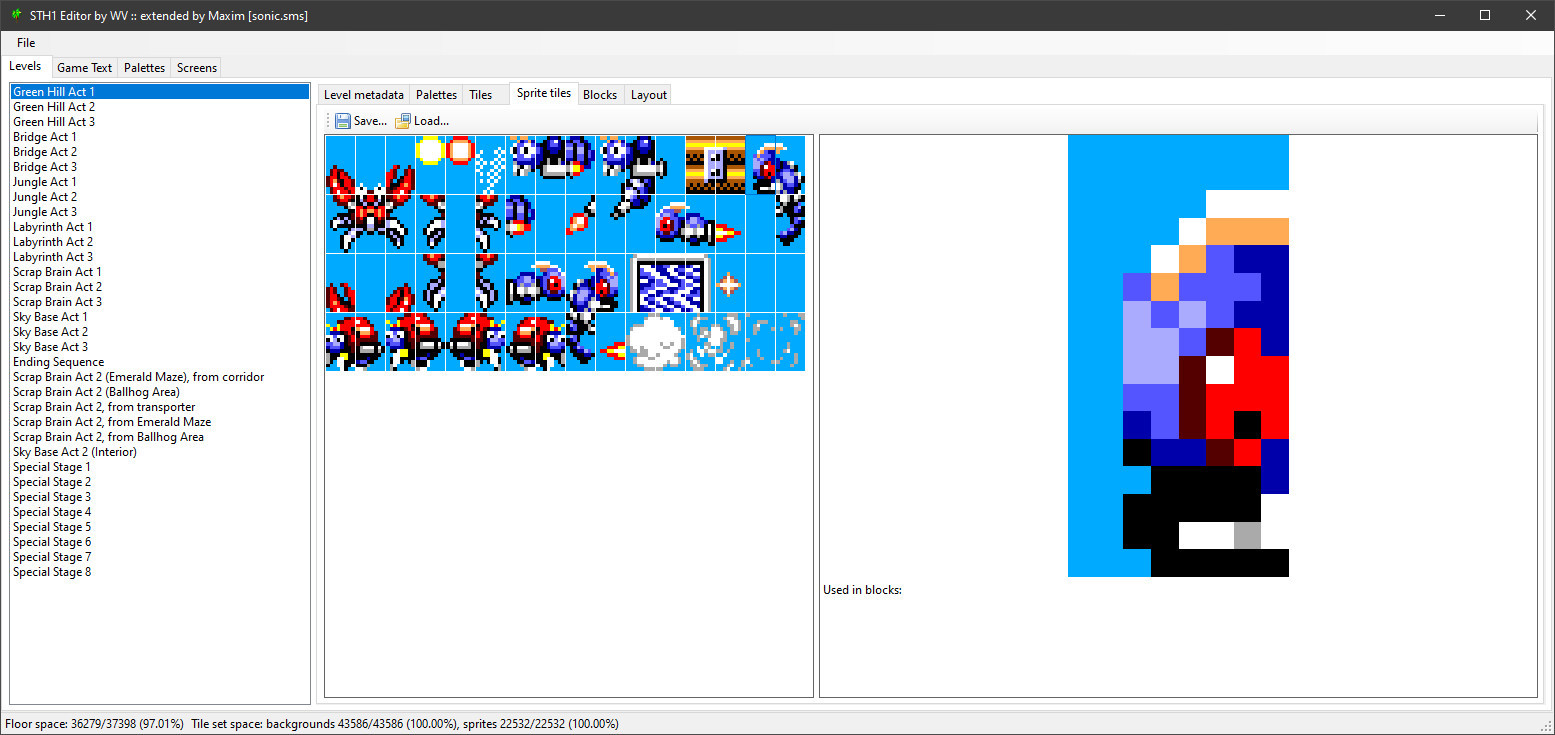The image size is (1555, 735).
Task: Switch to the Game Text tab
Action: tap(84, 68)
